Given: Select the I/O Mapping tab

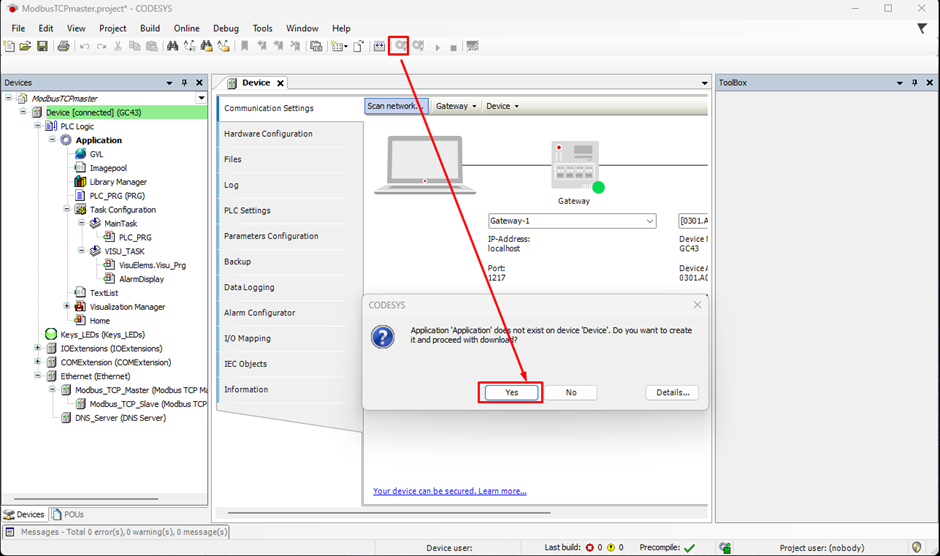Looking at the screenshot, I should (x=247, y=338).
